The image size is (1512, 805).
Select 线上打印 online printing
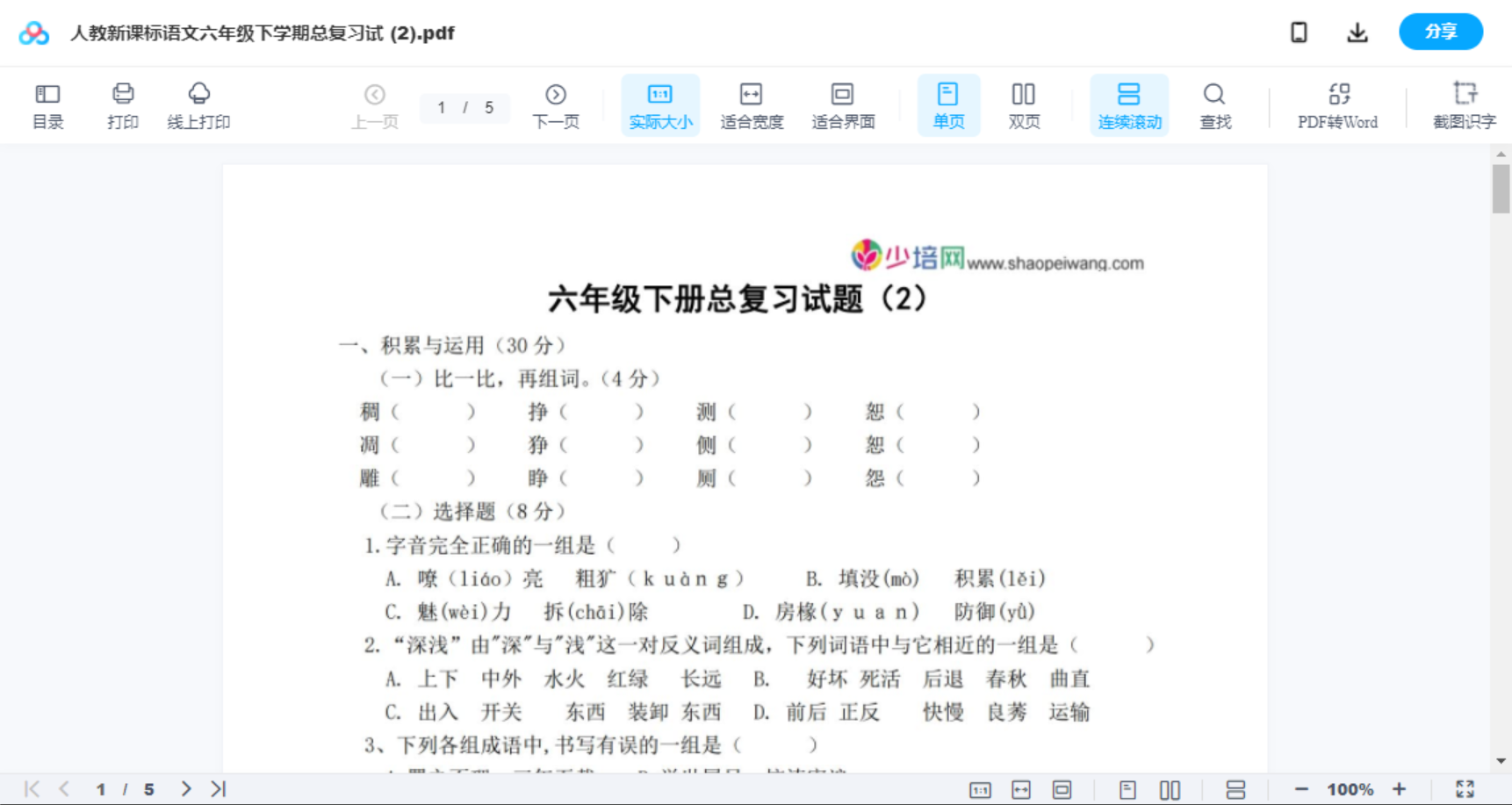(199, 104)
